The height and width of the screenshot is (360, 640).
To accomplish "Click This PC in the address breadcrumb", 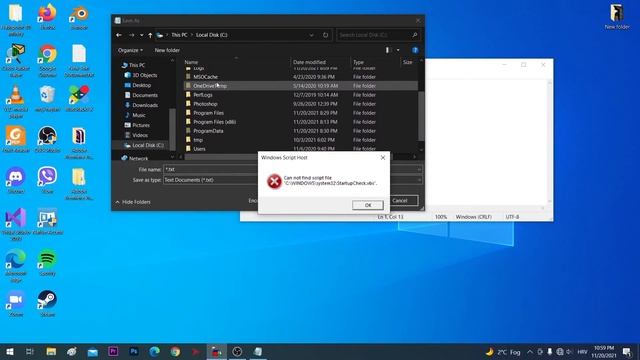I will click(179, 35).
